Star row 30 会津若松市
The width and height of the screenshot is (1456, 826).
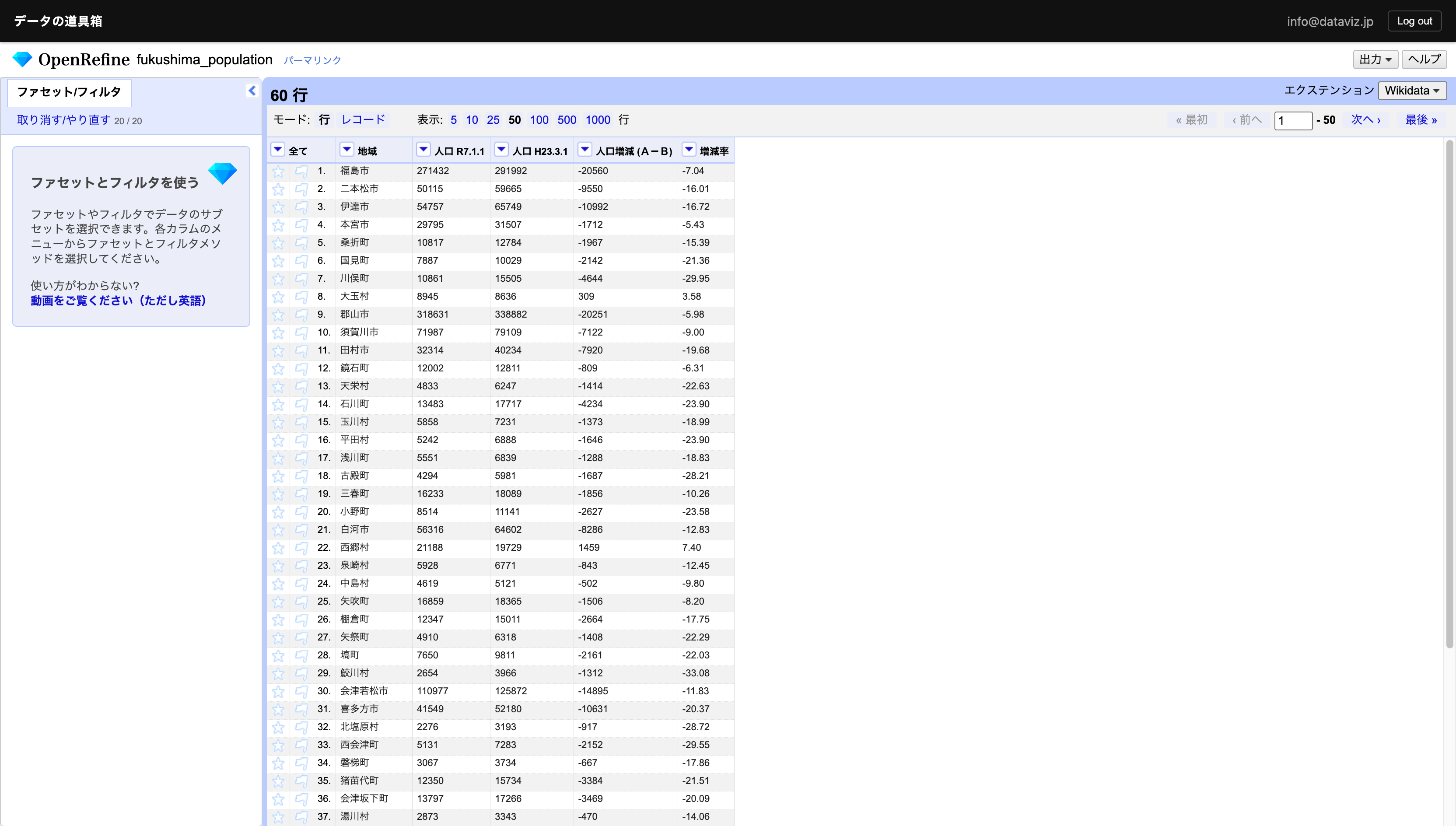(278, 692)
